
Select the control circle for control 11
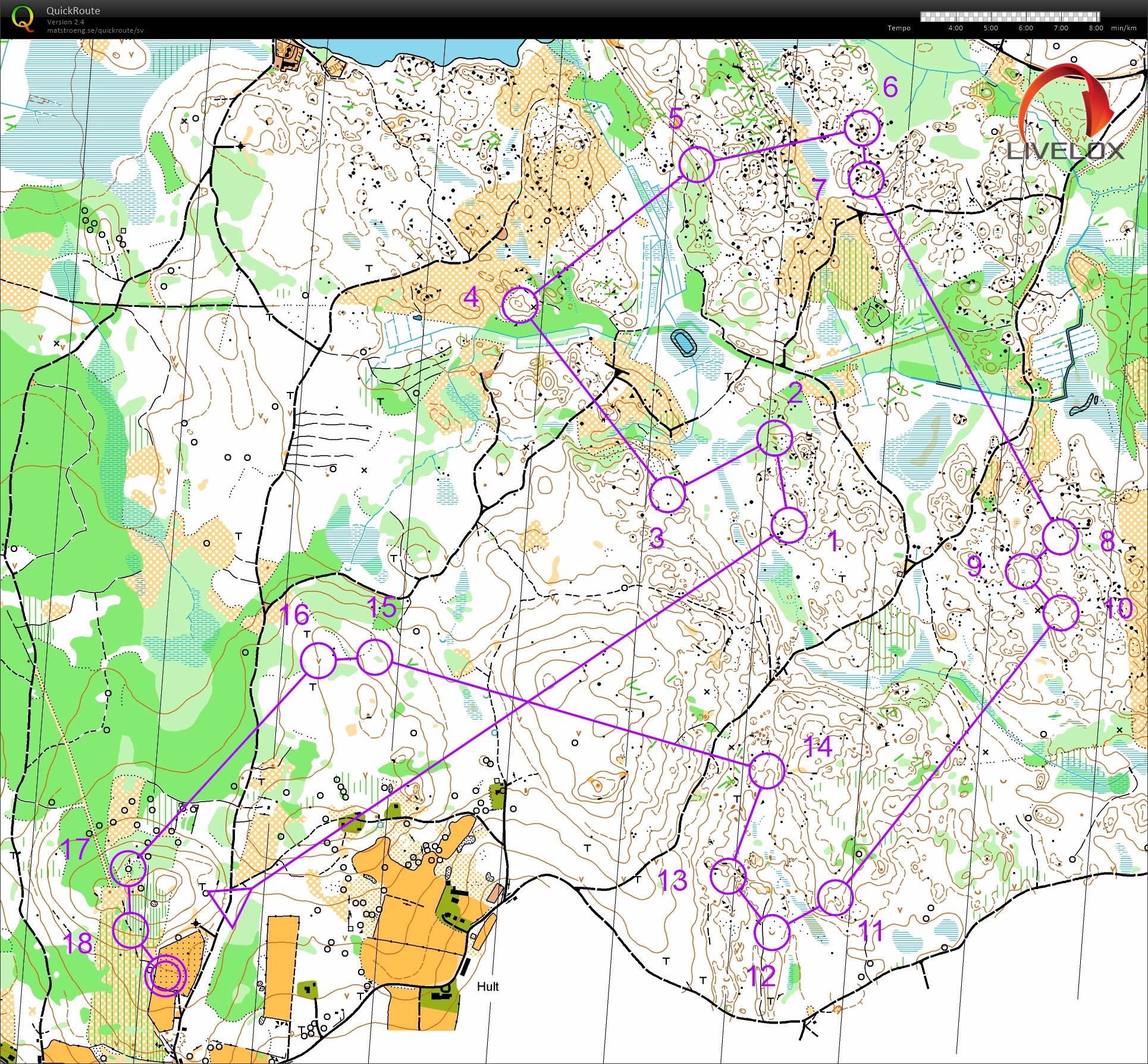pyautogui.click(x=835, y=897)
